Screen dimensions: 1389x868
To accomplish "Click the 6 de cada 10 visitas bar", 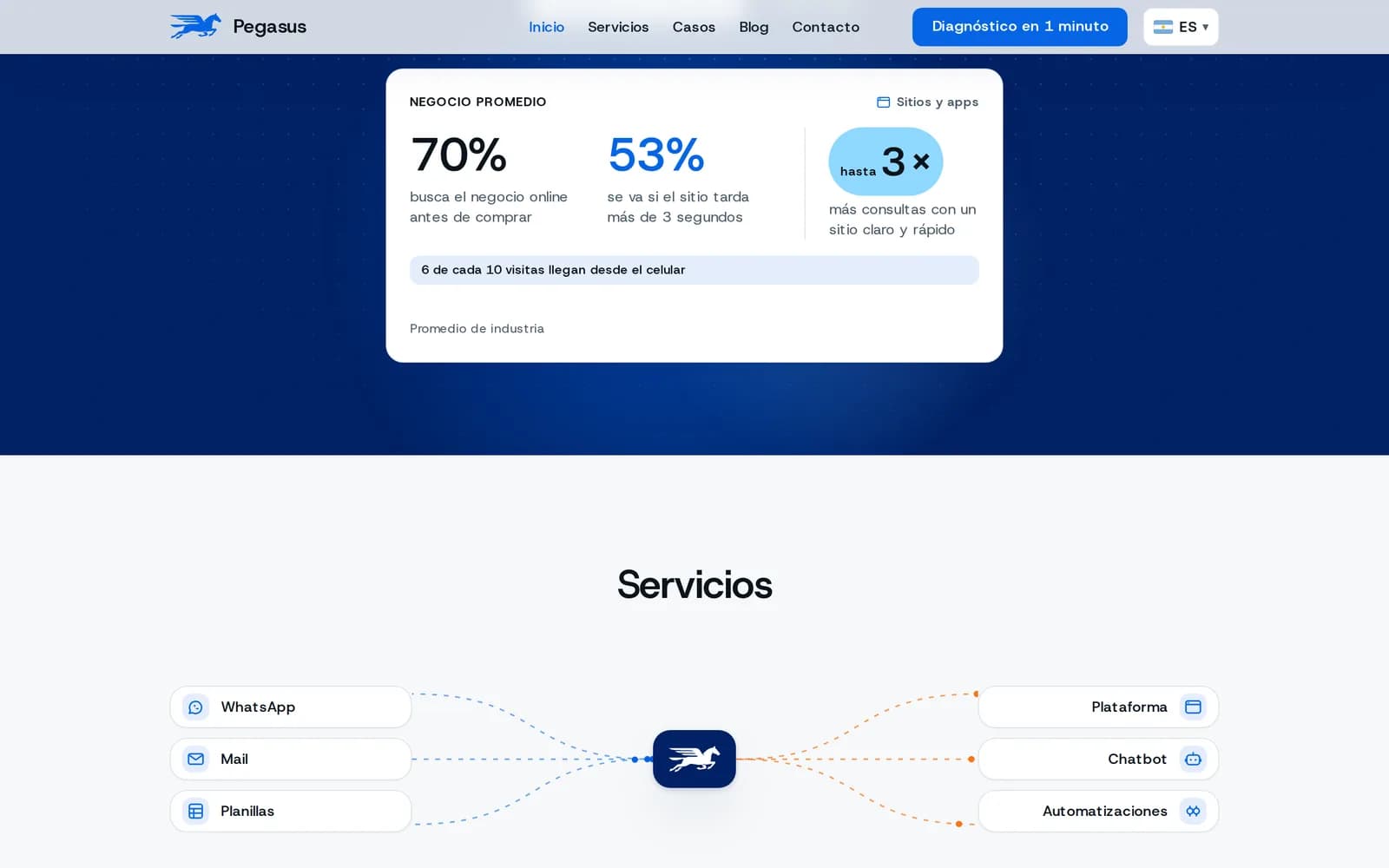I will (694, 270).
